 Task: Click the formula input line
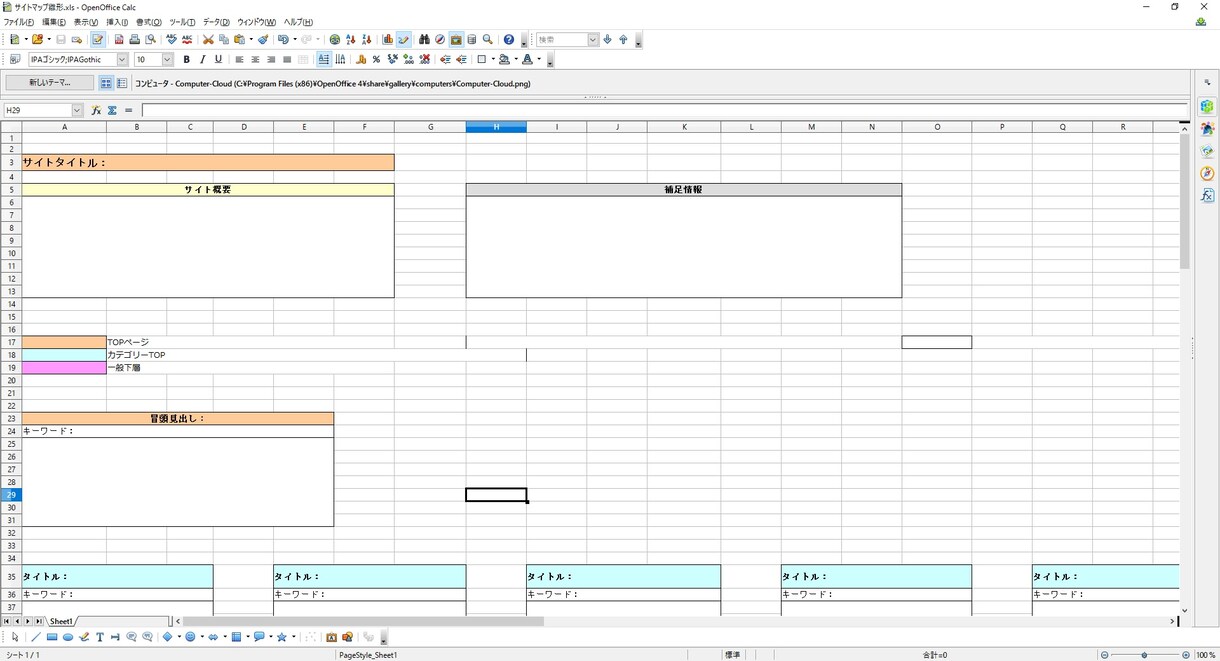point(665,110)
